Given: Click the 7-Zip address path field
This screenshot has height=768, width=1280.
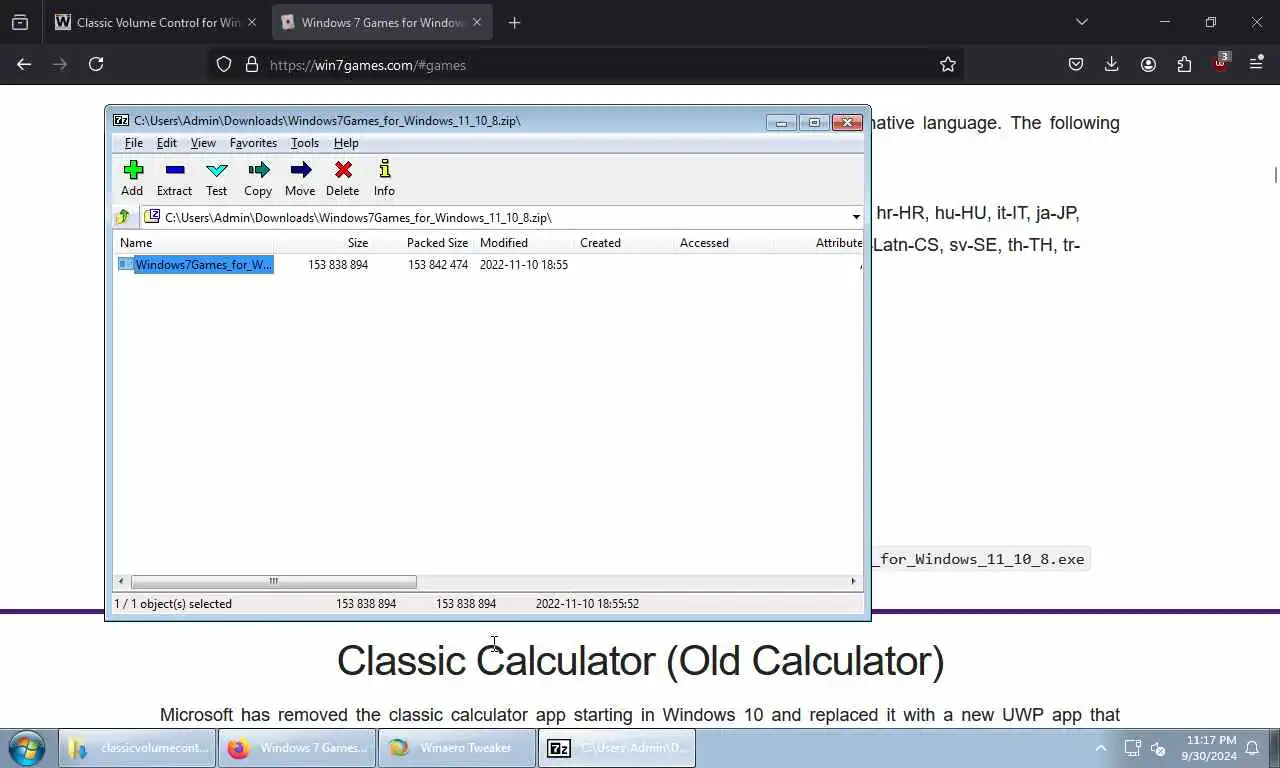Looking at the screenshot, I should tap(495, 217).
